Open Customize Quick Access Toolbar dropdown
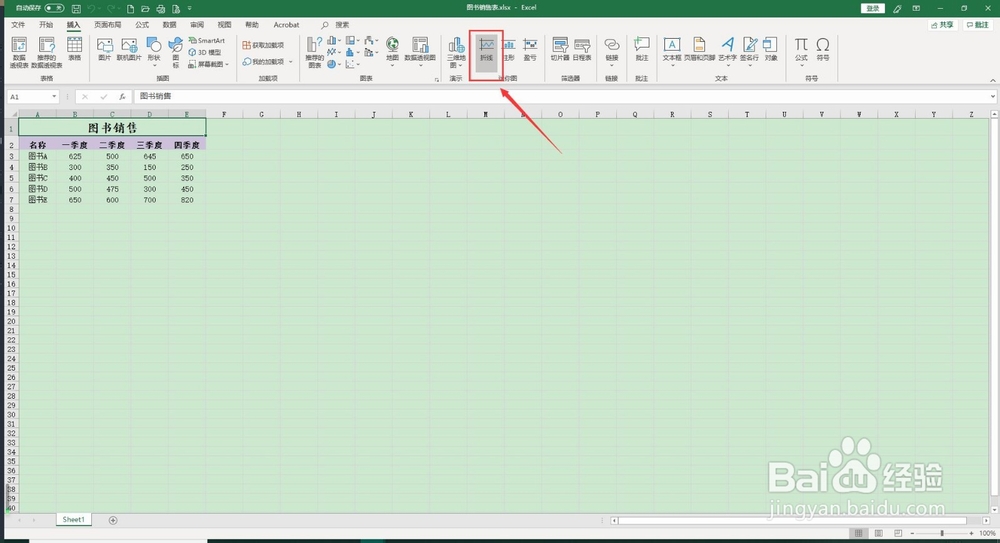1000x543 pixels. [189, 8]
